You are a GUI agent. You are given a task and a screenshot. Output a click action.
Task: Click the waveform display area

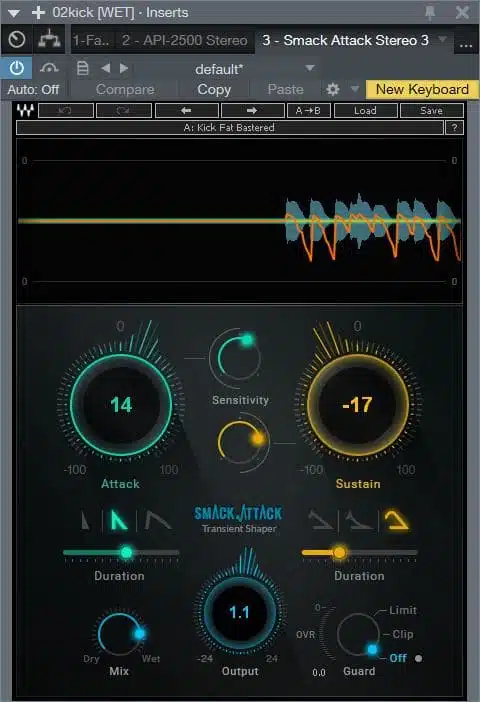pyautogui.click(x=240, y=221)
